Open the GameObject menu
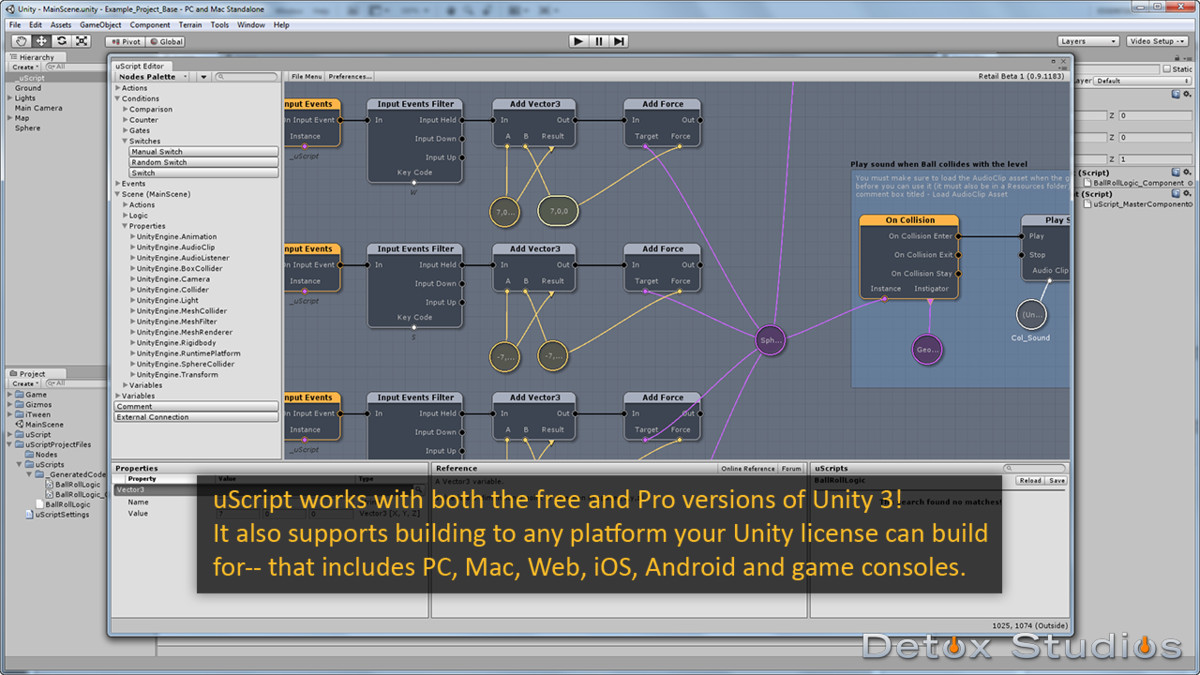Viewport: 1200px width, 675px height. (x=100, y=24)
